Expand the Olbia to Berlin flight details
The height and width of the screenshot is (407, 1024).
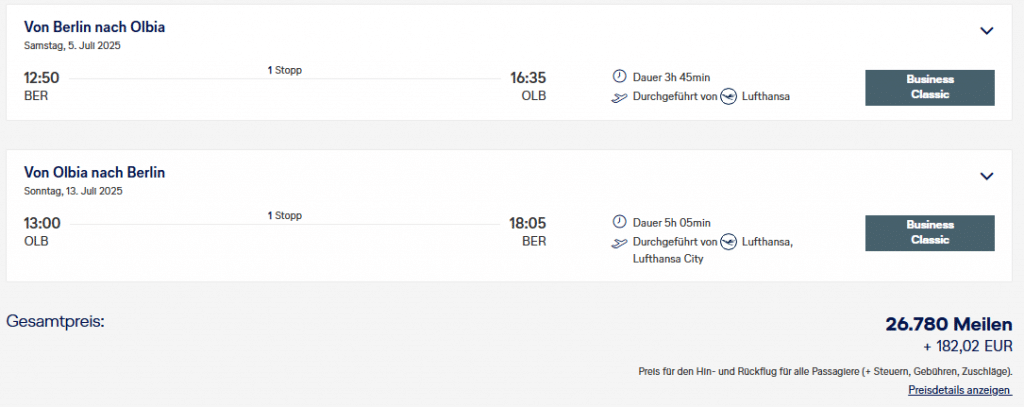(x=986, y=176)
